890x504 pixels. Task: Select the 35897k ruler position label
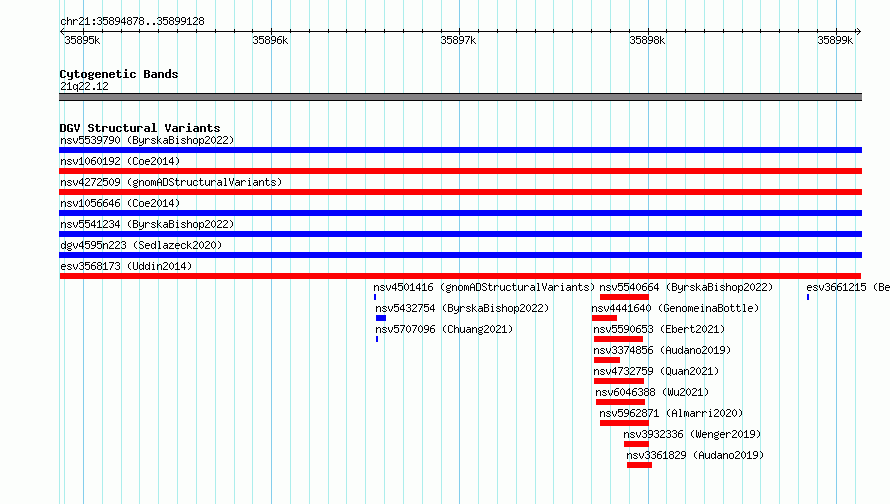(x=458, y=40)
